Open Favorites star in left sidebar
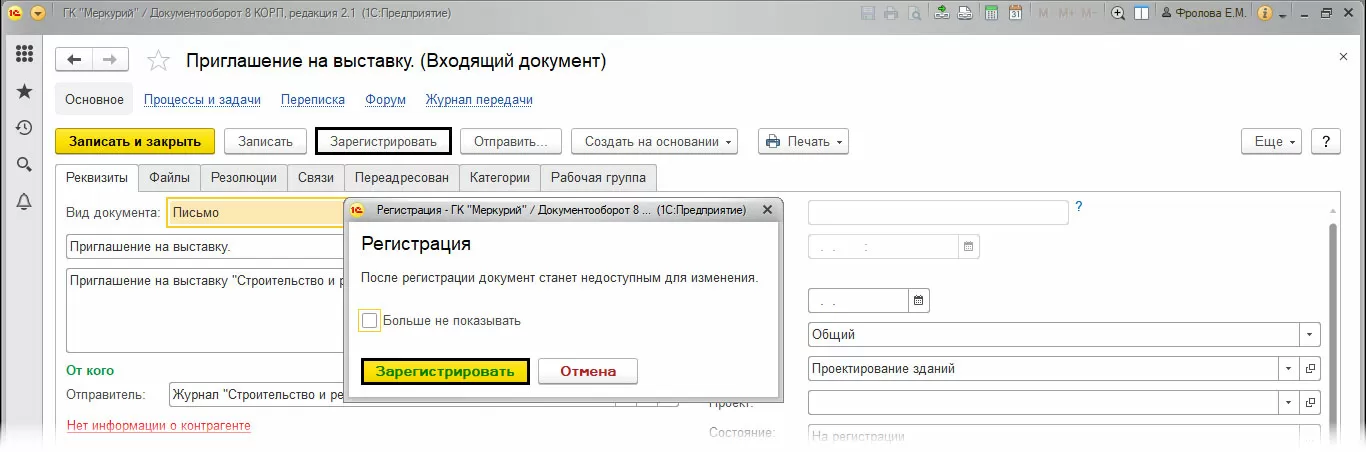Viewport: 1366px width, 452px height. click(25, 91)
